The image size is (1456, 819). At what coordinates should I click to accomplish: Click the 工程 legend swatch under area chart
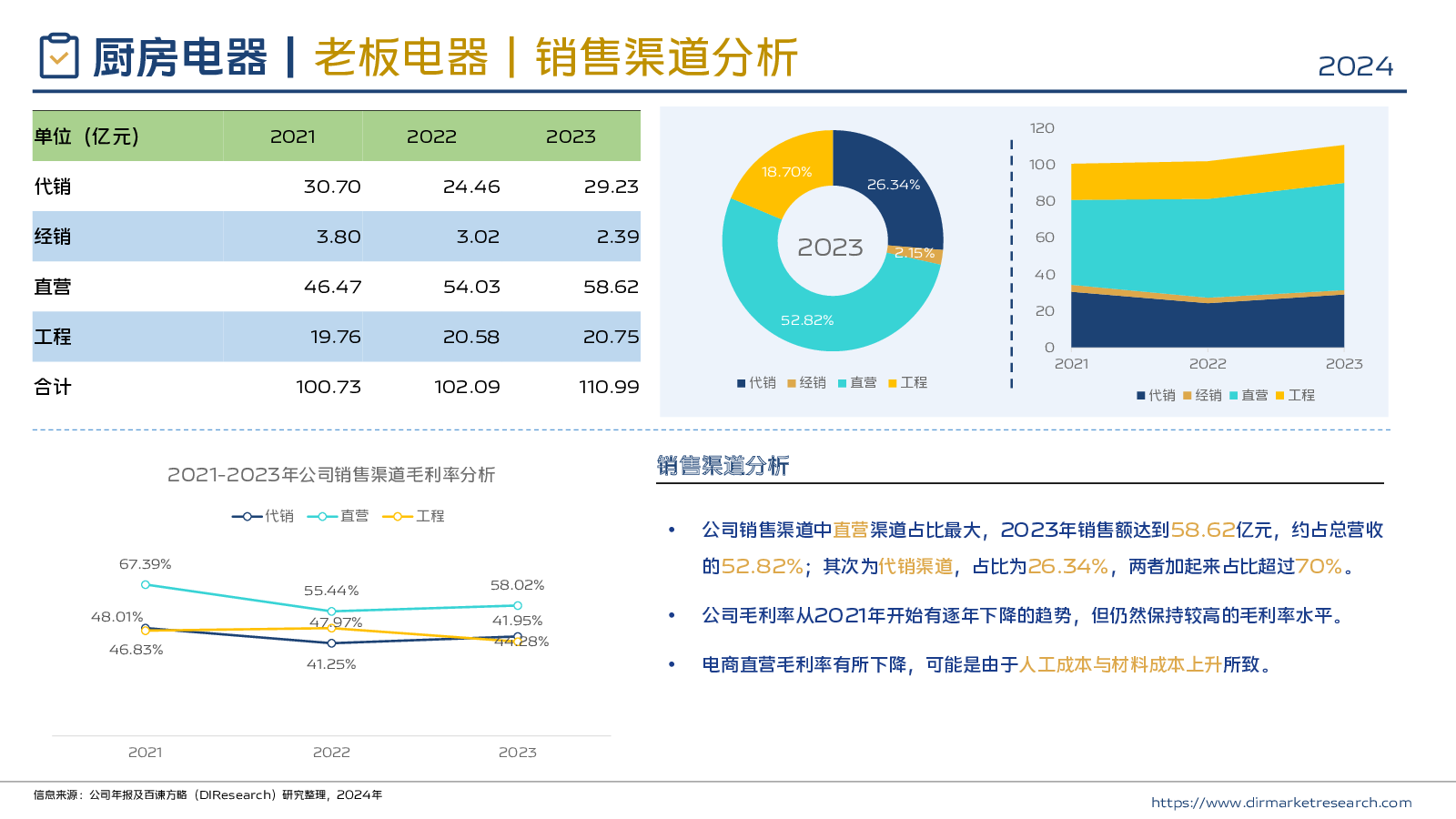coord(1280,396)
